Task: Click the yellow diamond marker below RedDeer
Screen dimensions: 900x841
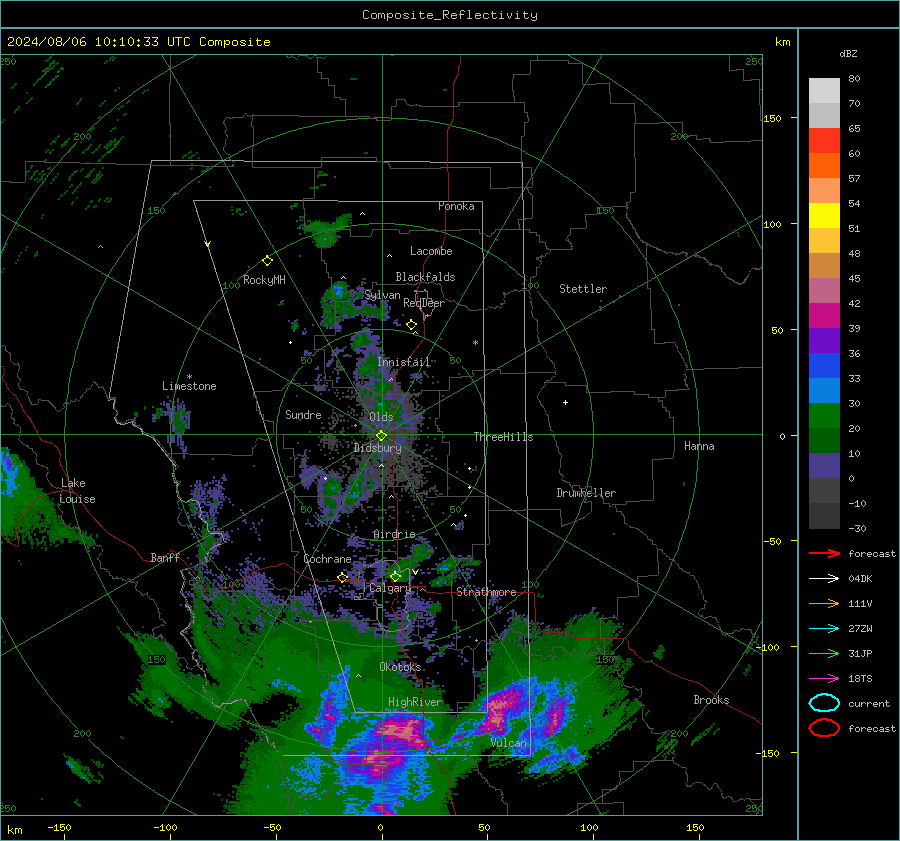Action: click(412, 325)
